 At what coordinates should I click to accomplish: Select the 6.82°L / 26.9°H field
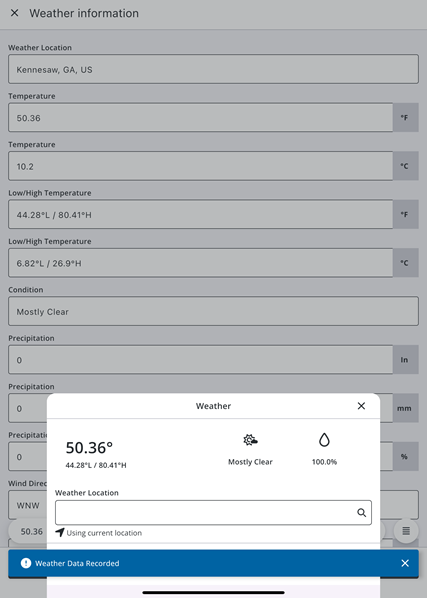point(201,263)
